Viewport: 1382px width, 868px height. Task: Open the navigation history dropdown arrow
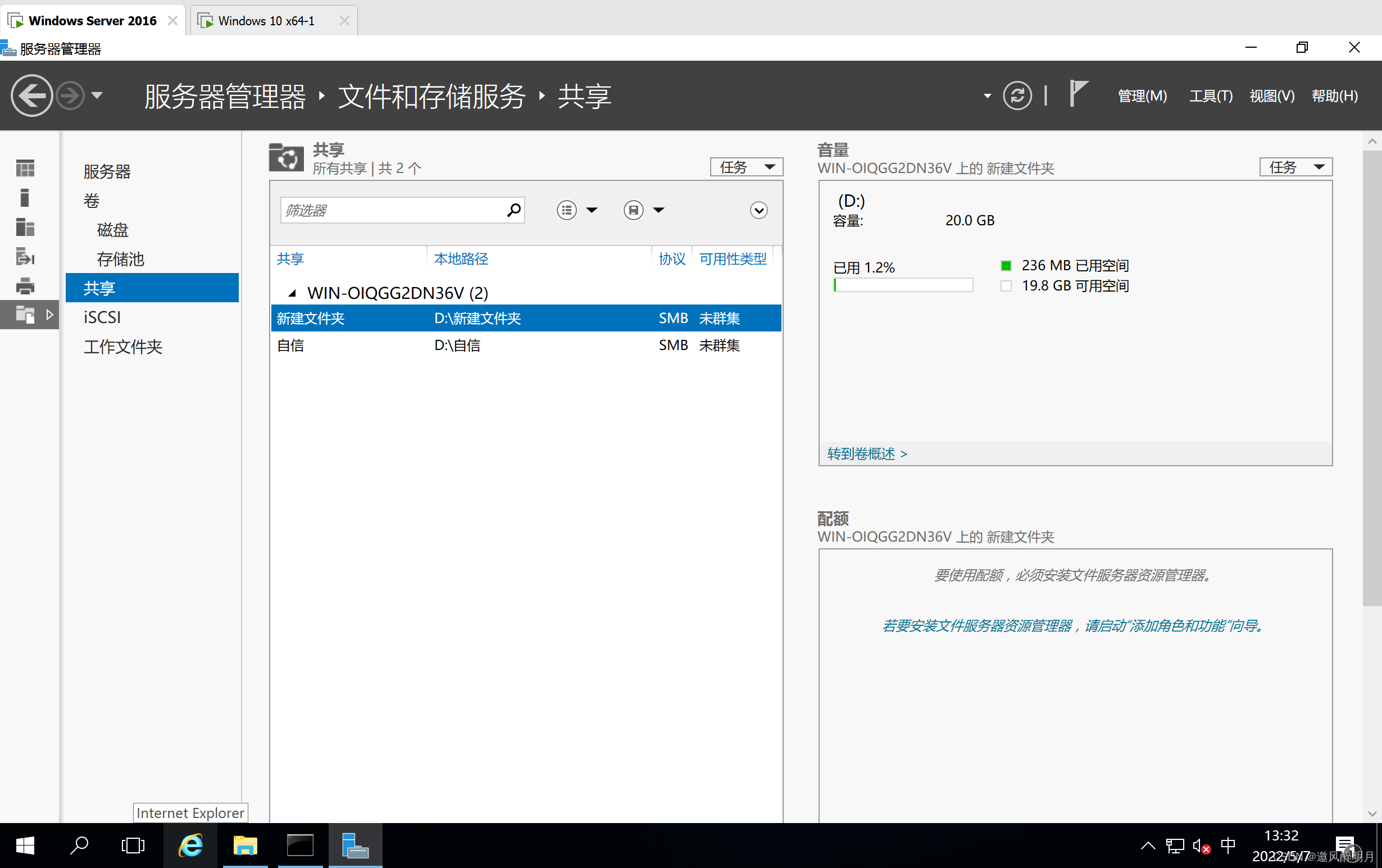coord(97,96)
